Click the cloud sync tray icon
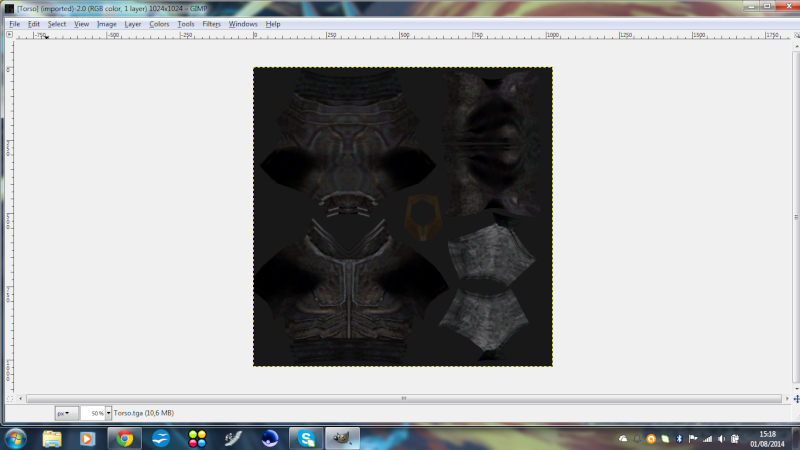The width and height of the screenshot is (800, 450). pos(623,439)
